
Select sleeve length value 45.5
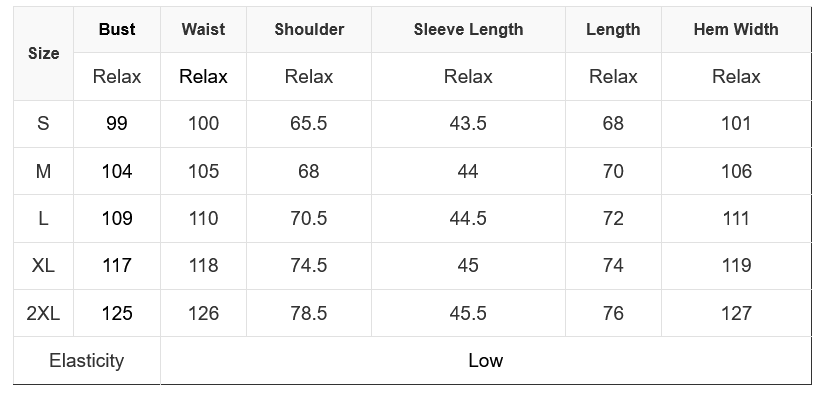[468, 313]
